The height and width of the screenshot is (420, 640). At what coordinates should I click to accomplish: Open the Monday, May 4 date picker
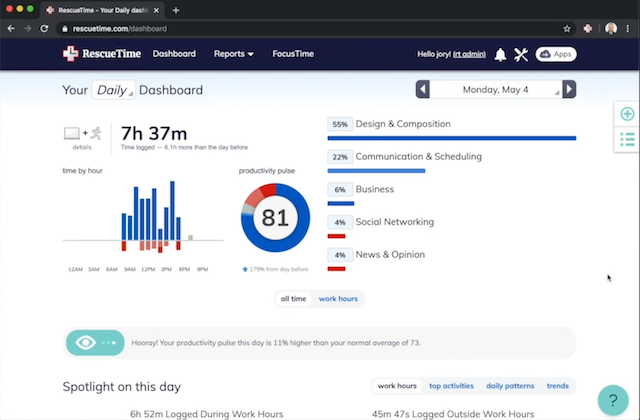click(496, 90)
